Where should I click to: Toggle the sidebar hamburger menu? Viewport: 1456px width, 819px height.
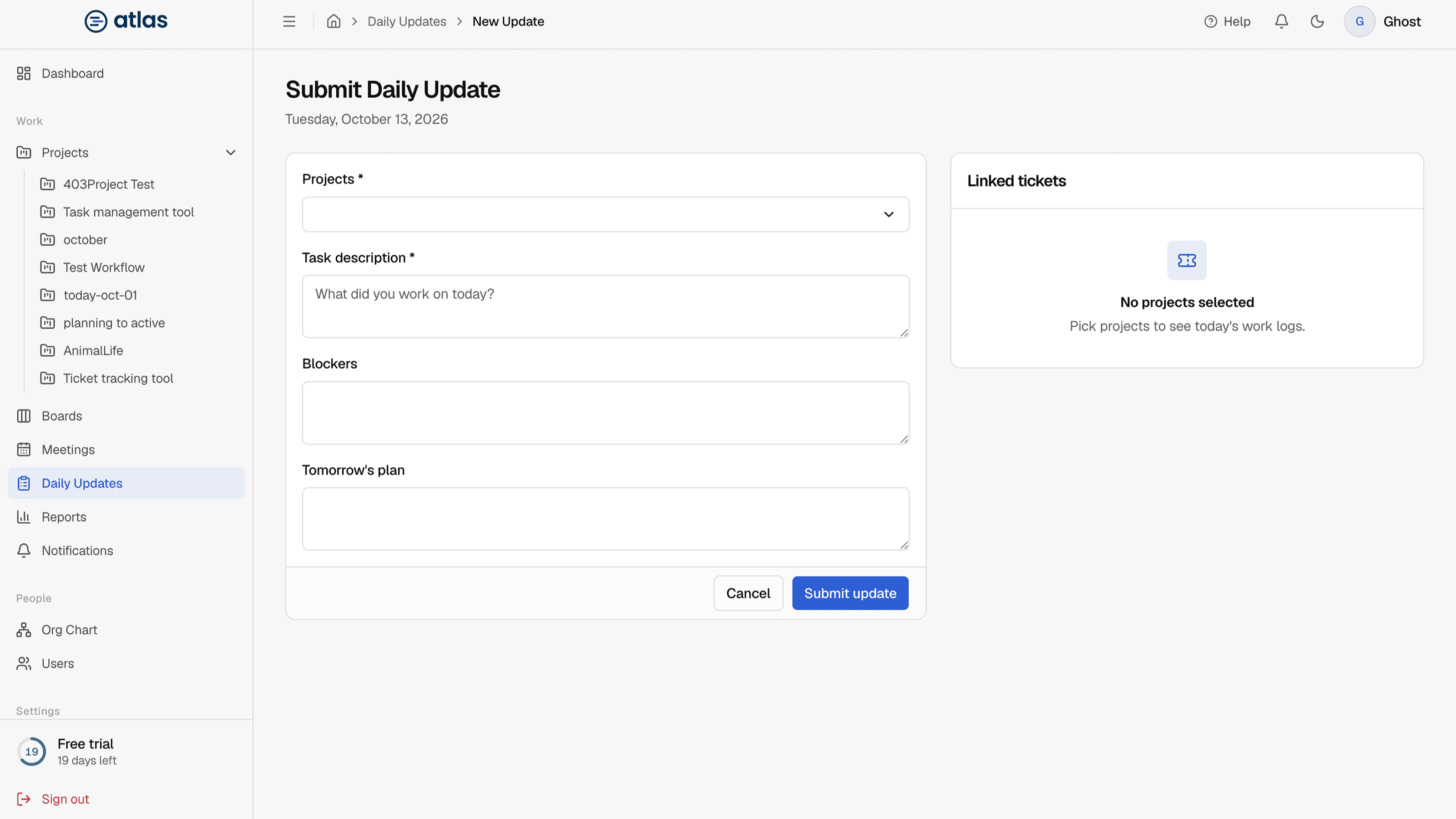(x=289, y=21)
